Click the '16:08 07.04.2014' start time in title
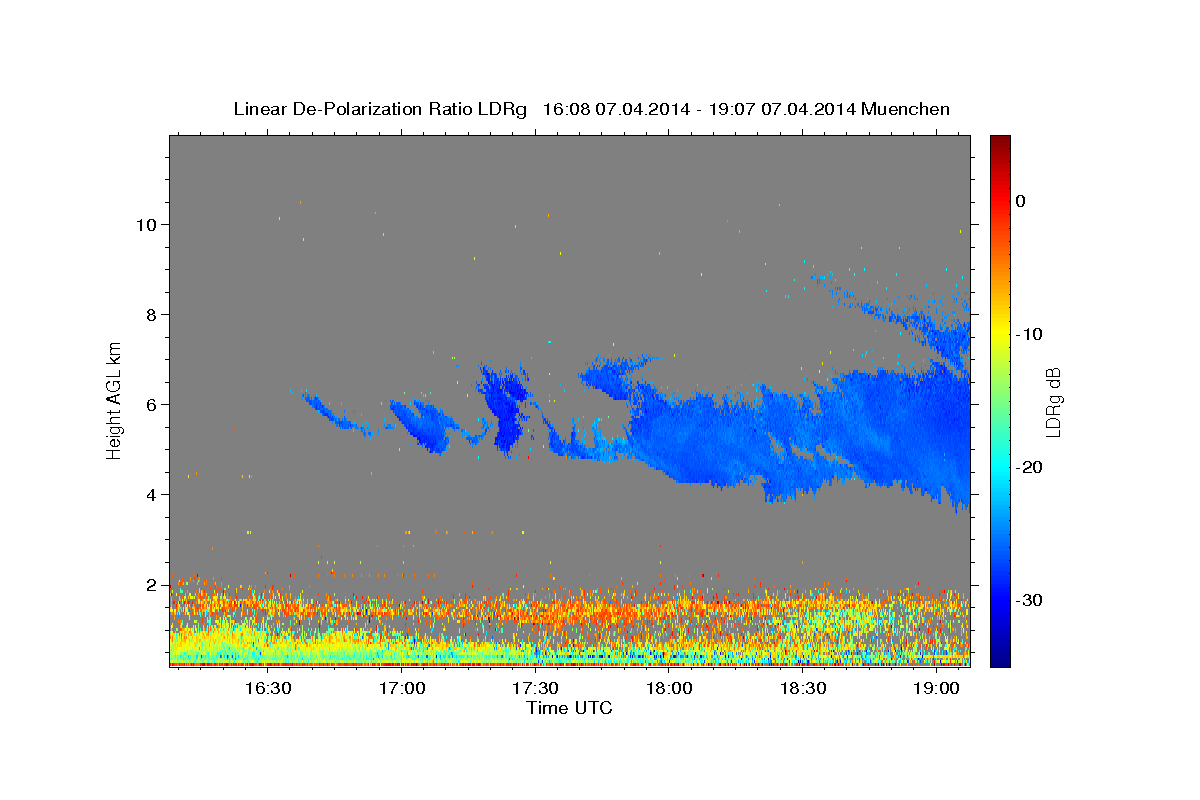The height and width of the screenshot is (800, 1200). coord(616,109)
